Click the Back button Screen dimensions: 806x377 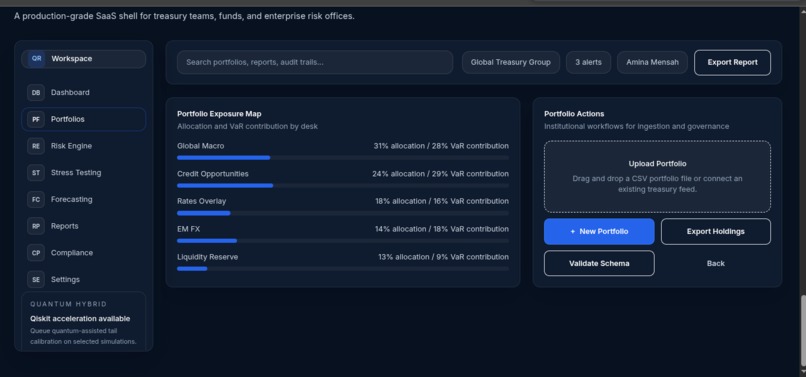pyautogui.click(x=716, y=263)
